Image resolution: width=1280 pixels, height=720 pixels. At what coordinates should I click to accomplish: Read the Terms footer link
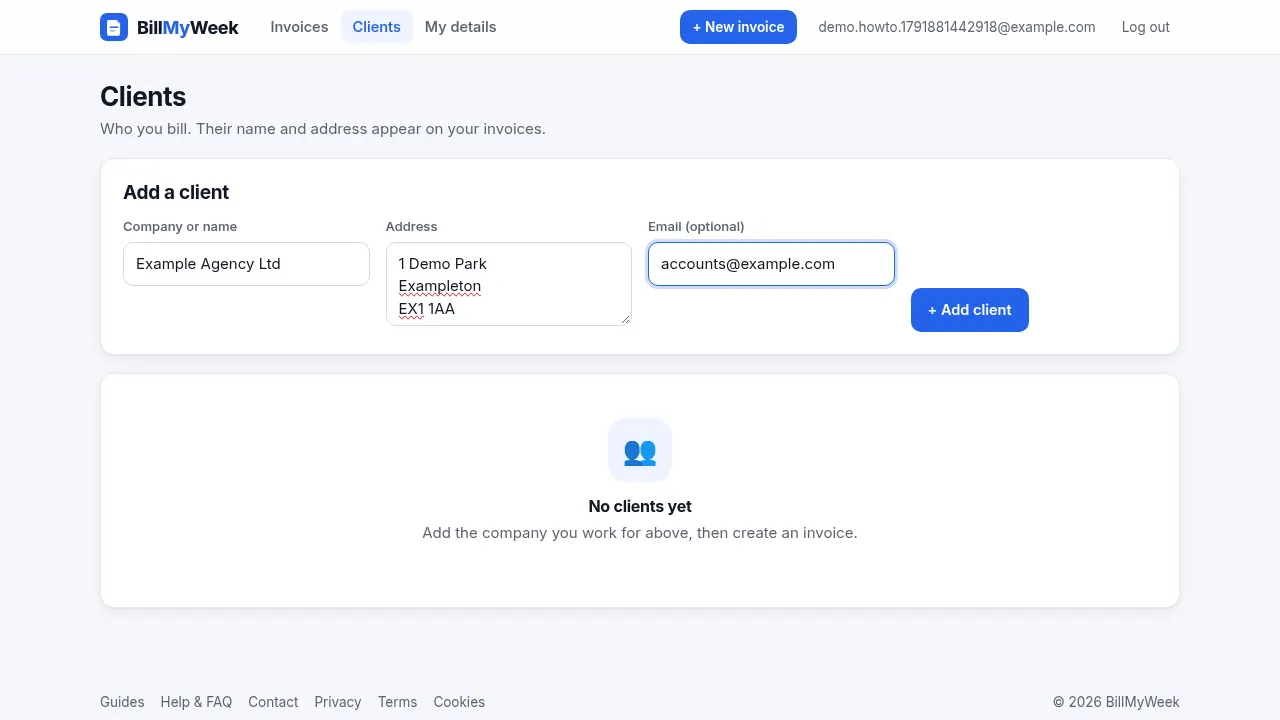397,702
